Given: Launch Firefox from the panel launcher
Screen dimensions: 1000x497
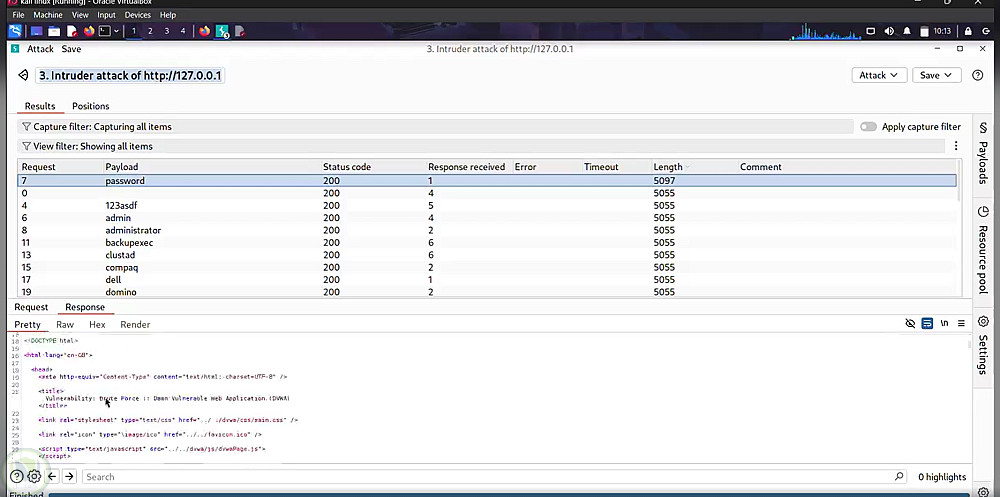Looking at the screenshot, I should pyautogui.click(x=89, y=31).
